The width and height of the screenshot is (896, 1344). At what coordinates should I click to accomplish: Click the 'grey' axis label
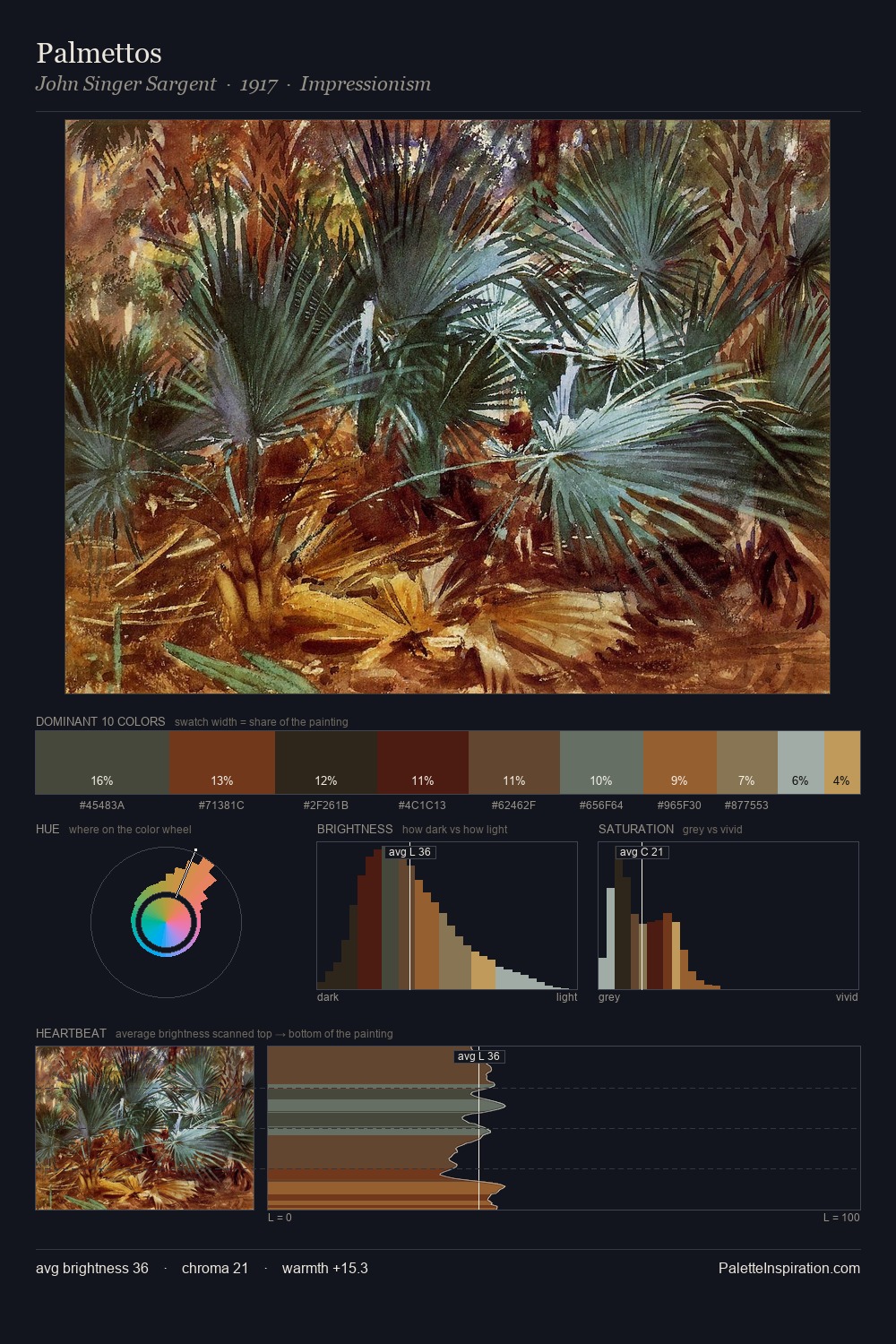pos(609,997)
